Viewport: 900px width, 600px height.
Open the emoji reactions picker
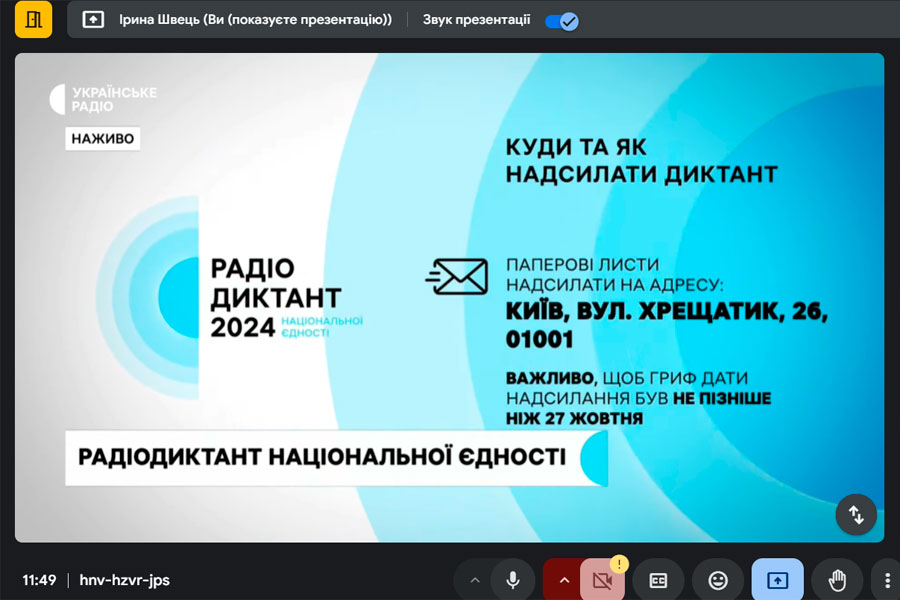coord(718,580)
